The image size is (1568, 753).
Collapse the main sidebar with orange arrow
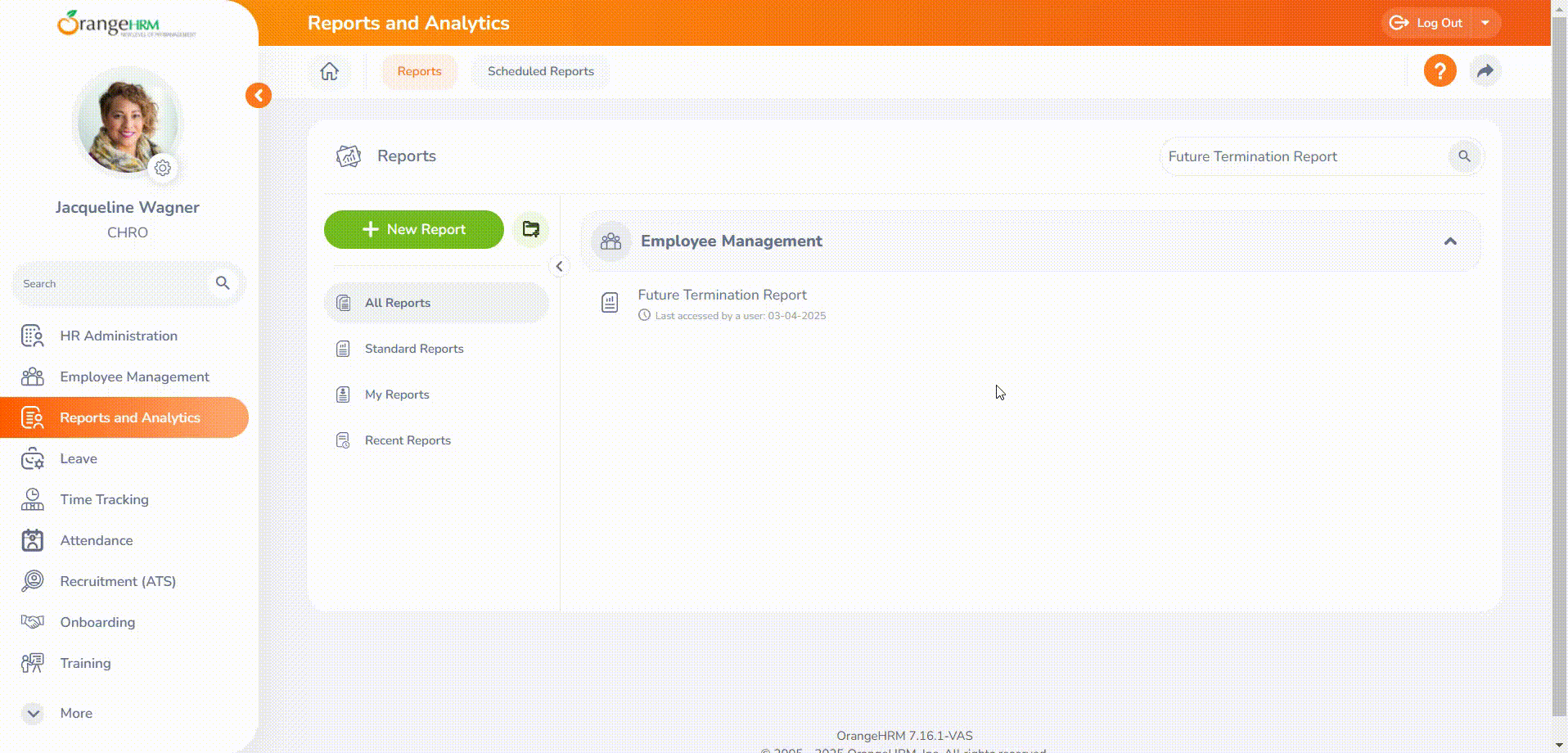point(259,96)
